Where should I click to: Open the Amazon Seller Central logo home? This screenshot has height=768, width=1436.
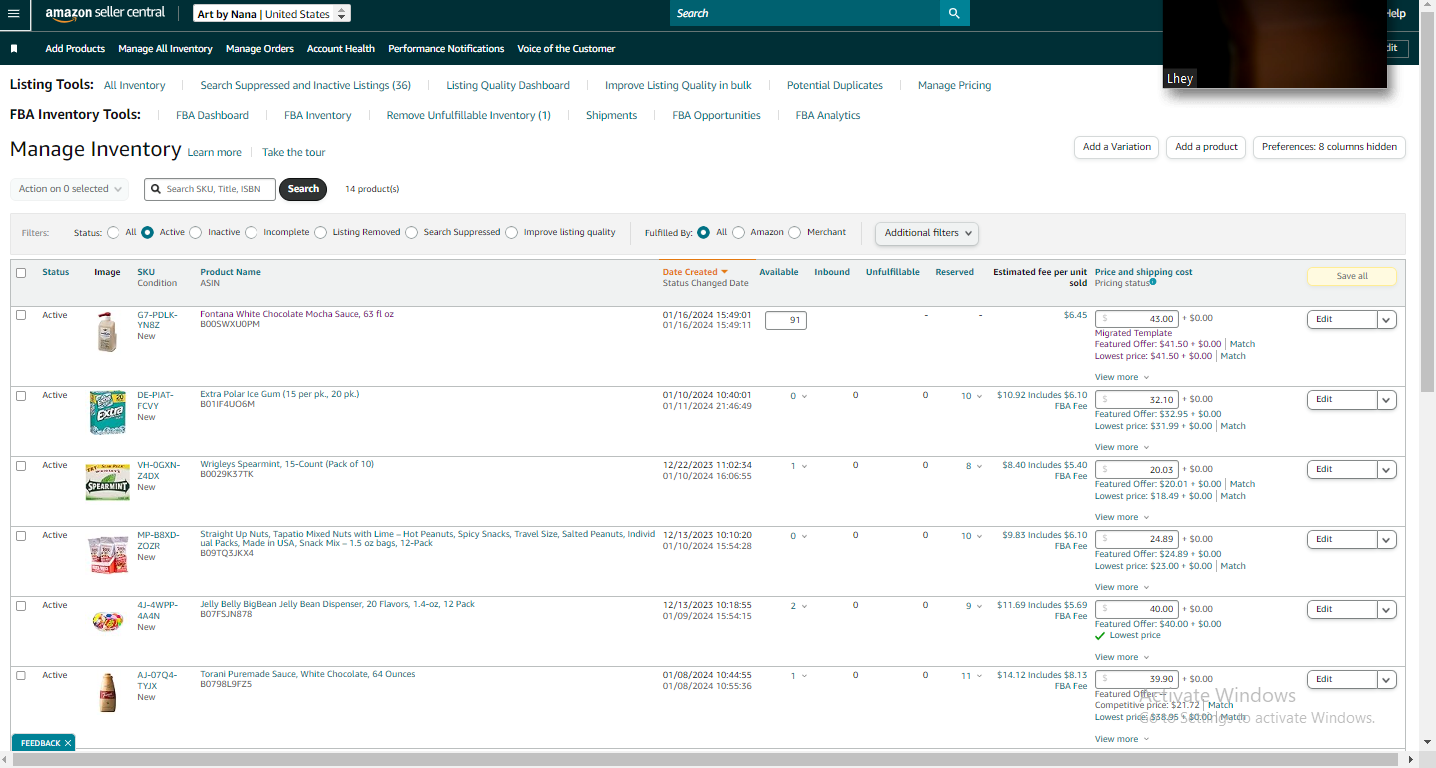105,13
